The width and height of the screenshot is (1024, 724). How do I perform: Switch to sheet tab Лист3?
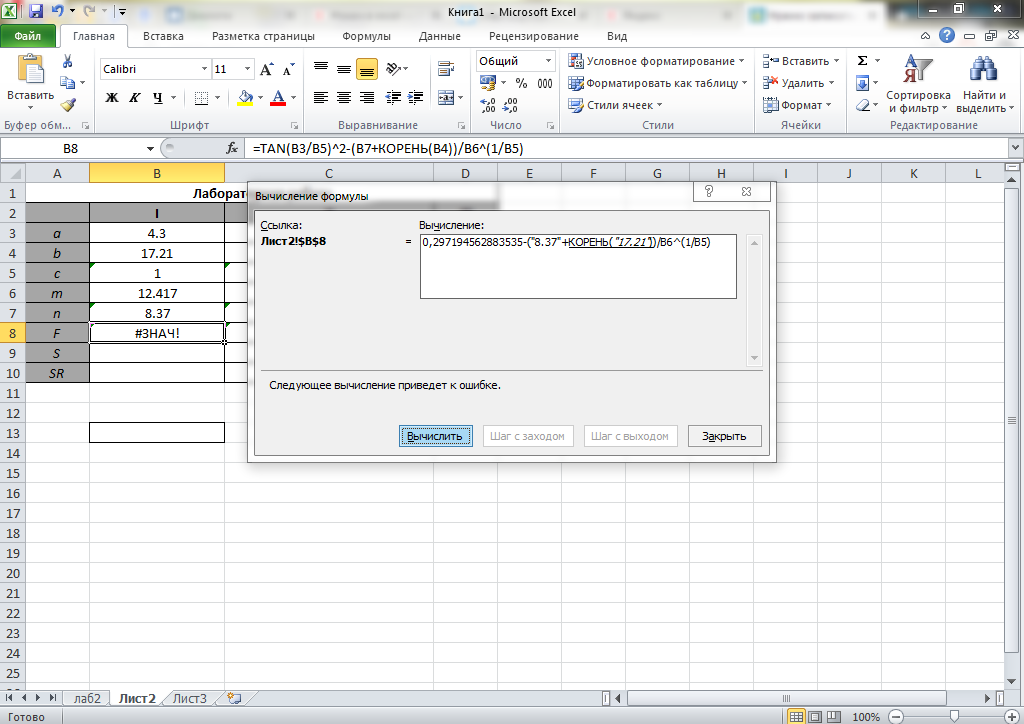click(x=190, y=699)
